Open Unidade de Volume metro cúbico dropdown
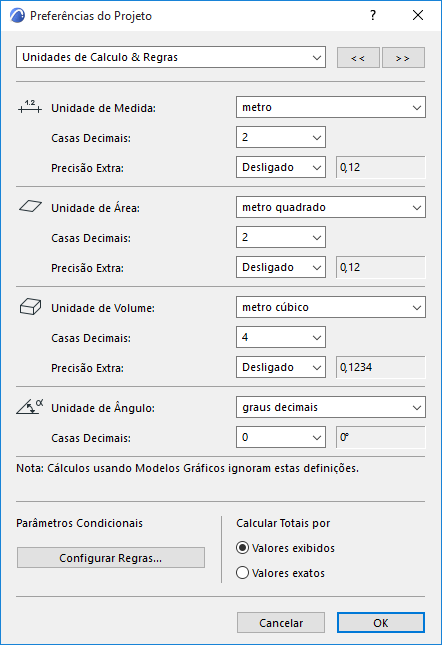 coord(331,307)
